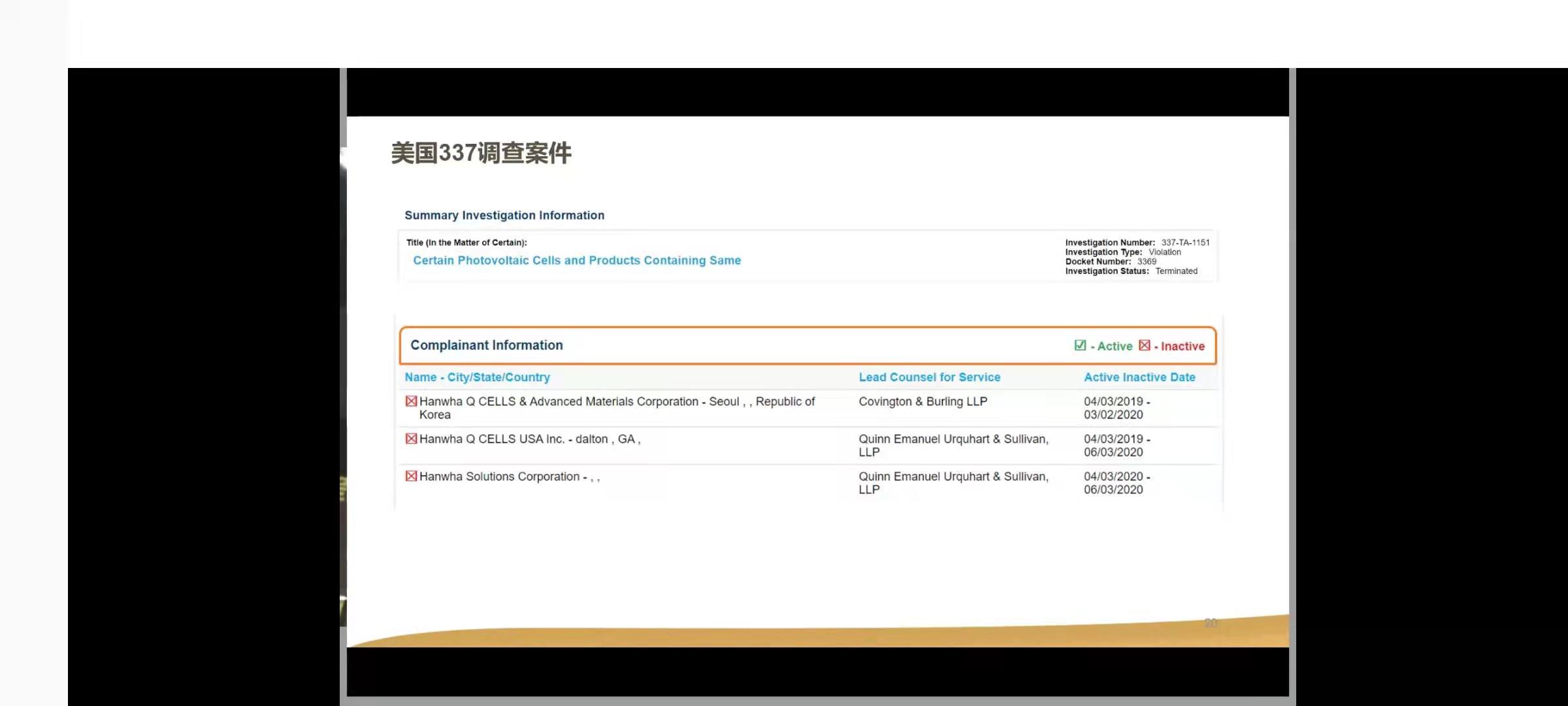Click the Terminated investigation status value
Screen dimensions: 1568x706
[x=1176, y=271]
